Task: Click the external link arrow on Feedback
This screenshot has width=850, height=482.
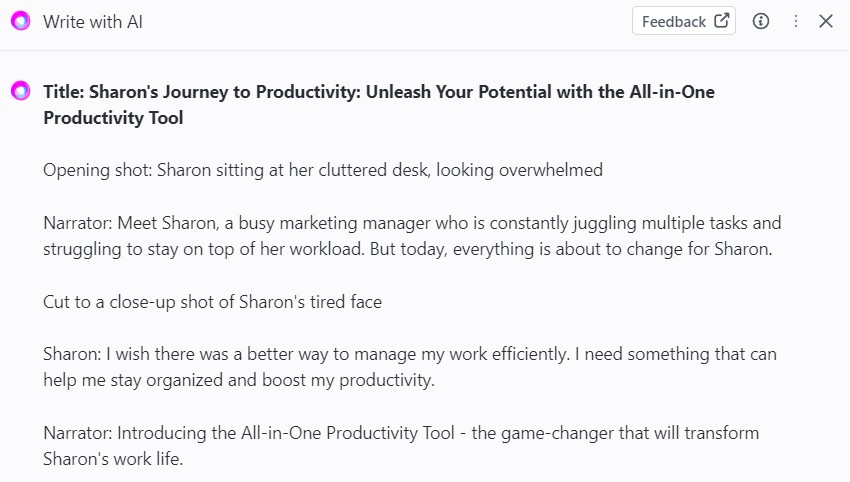Action: [722, 21]
